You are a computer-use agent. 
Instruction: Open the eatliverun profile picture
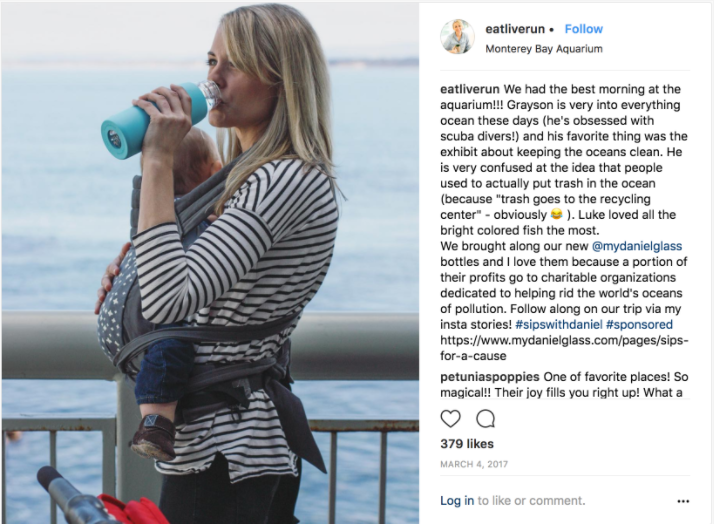457,36
